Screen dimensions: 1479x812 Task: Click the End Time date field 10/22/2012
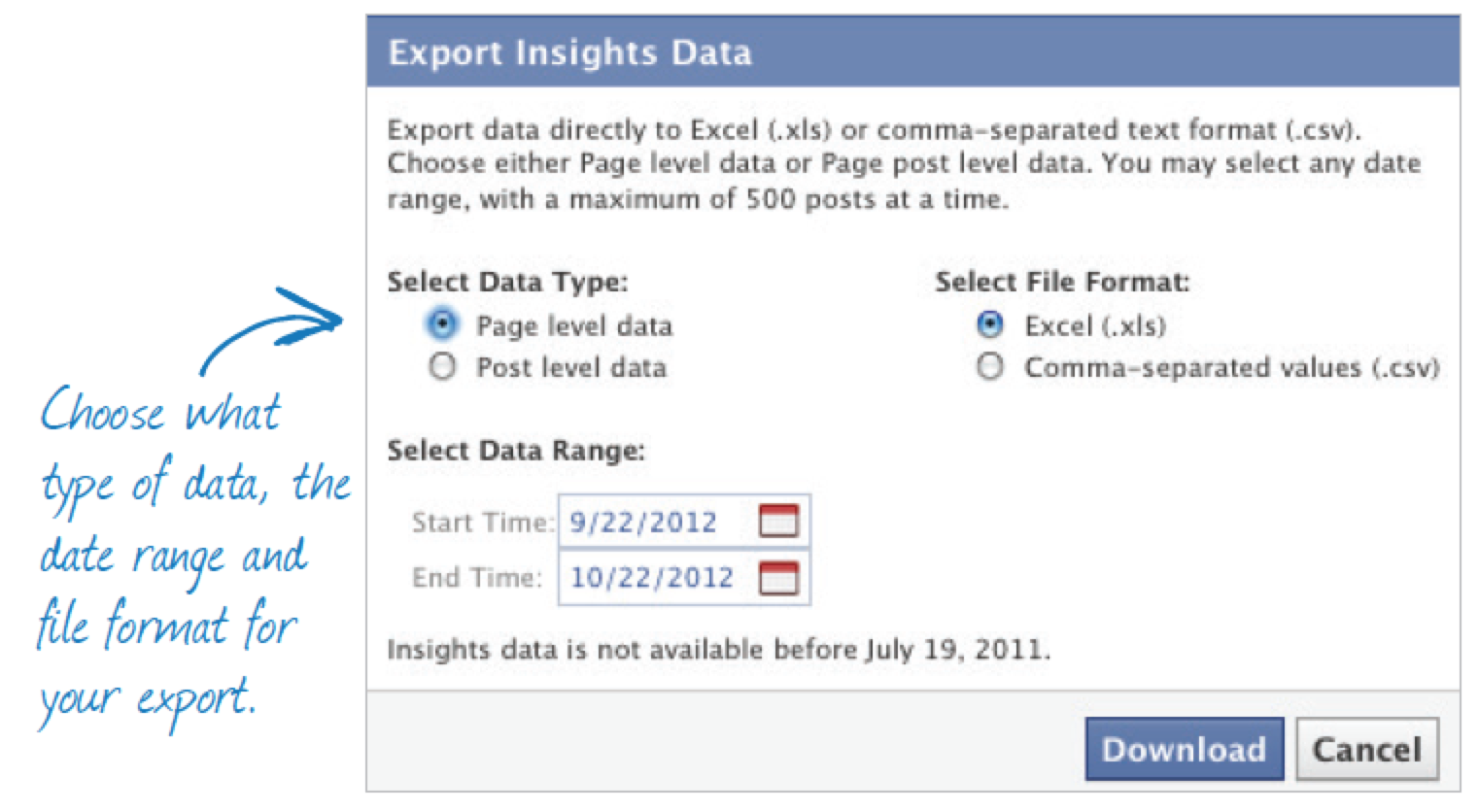[684, 578]
